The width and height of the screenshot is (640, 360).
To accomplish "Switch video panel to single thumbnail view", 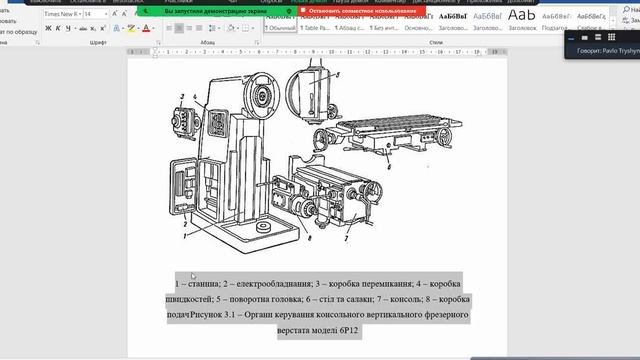I will click(x=584, y=38).
